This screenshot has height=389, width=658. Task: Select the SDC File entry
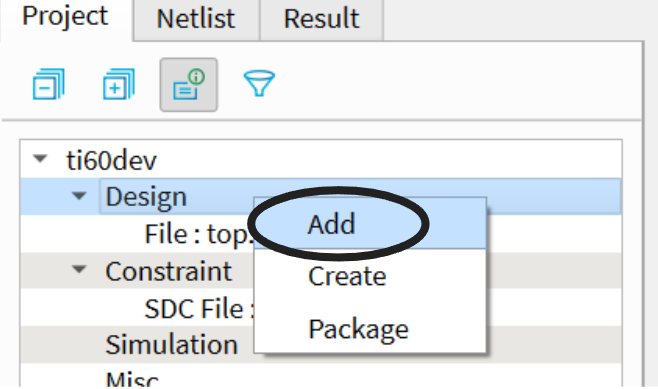click(x=199, y=308)
